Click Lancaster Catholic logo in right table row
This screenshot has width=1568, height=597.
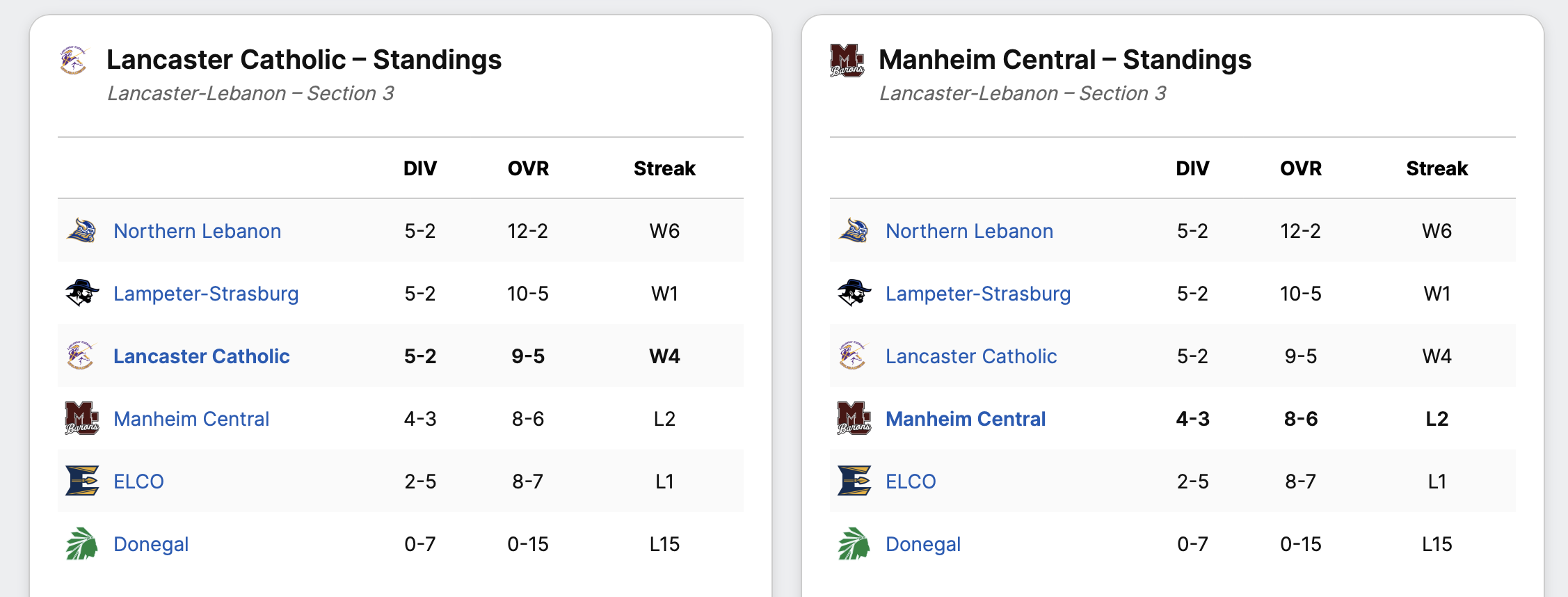[x=854, y=356]
